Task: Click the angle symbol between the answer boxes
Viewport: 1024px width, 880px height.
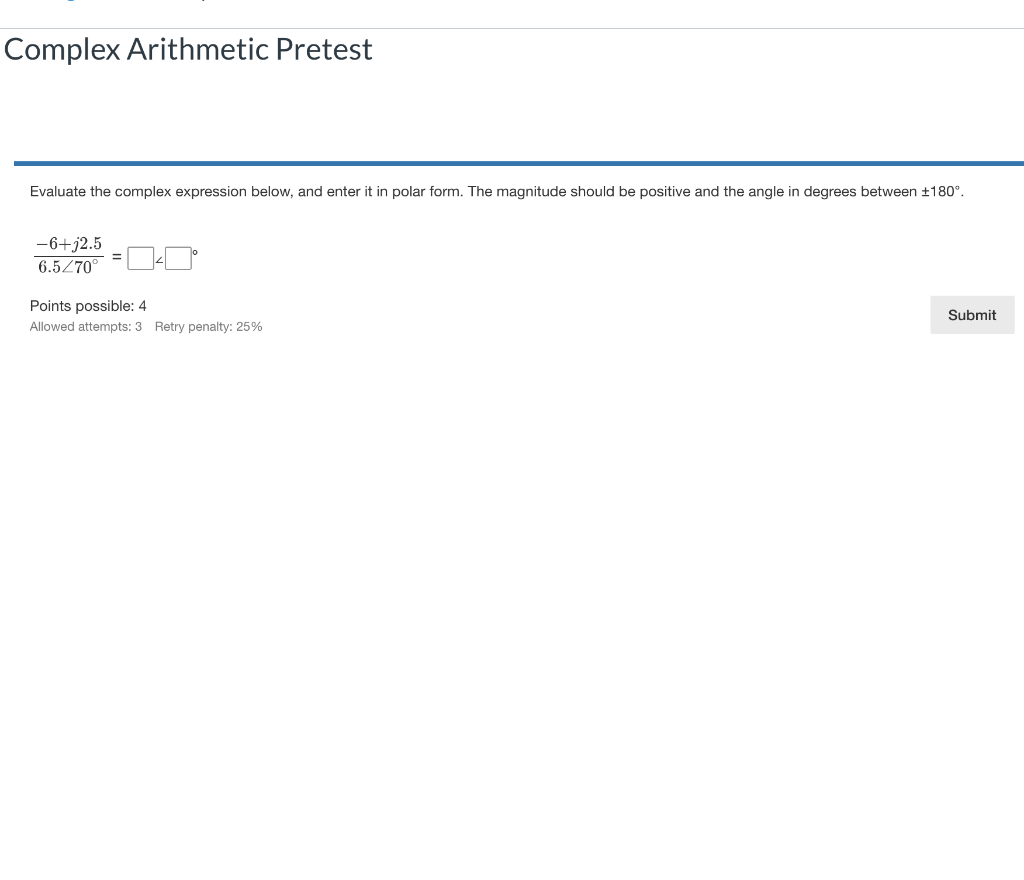Action: click(x=159, y=260)
